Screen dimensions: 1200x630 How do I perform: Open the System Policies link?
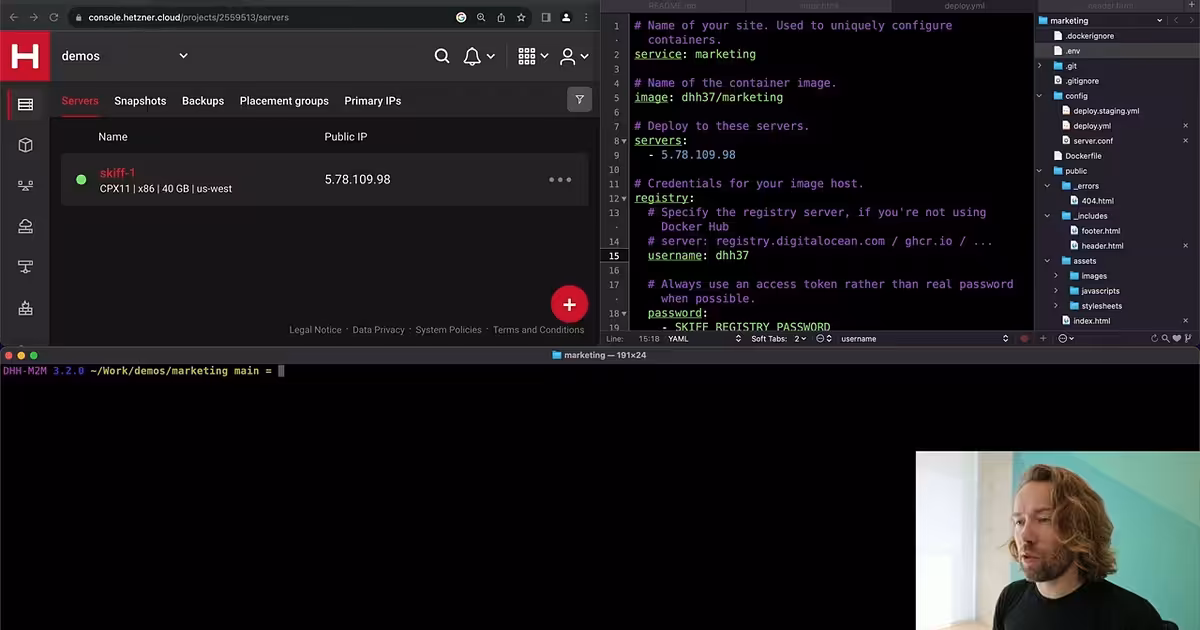coord(448,330)
